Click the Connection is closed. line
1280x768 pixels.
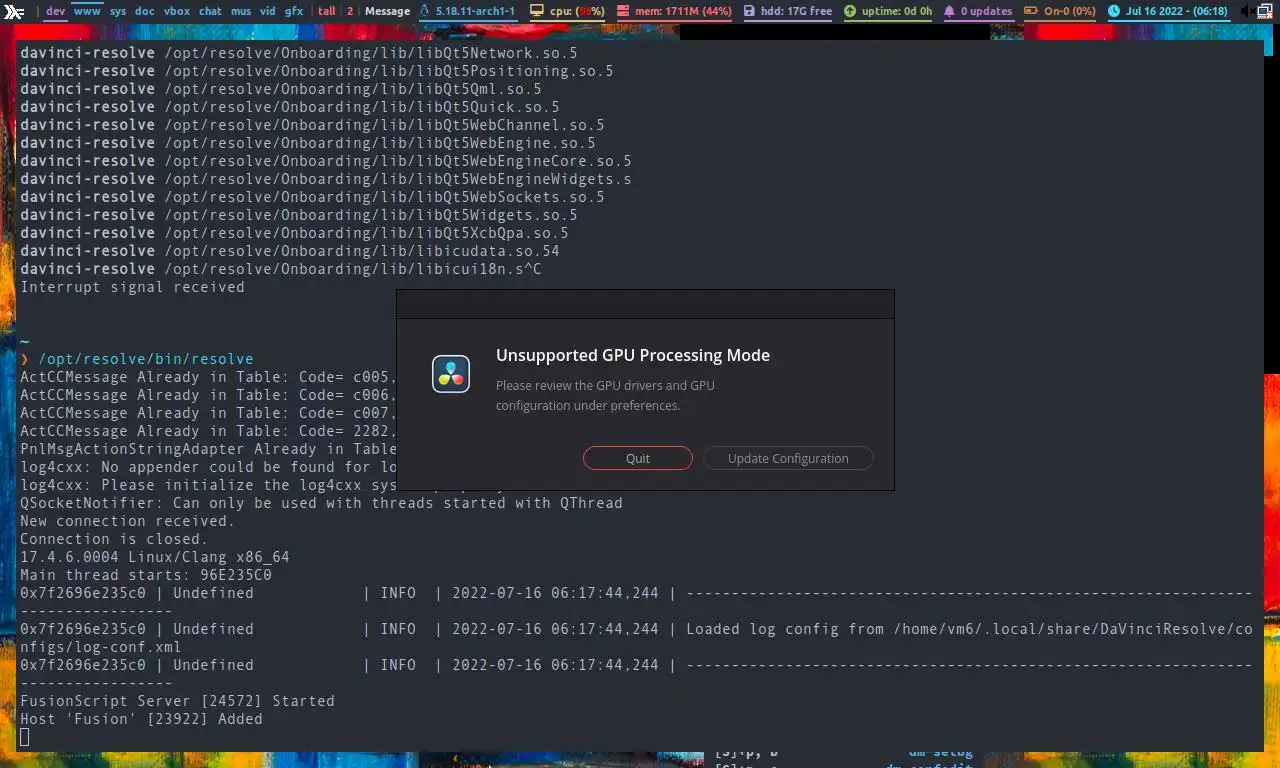[x=114, y=539]
